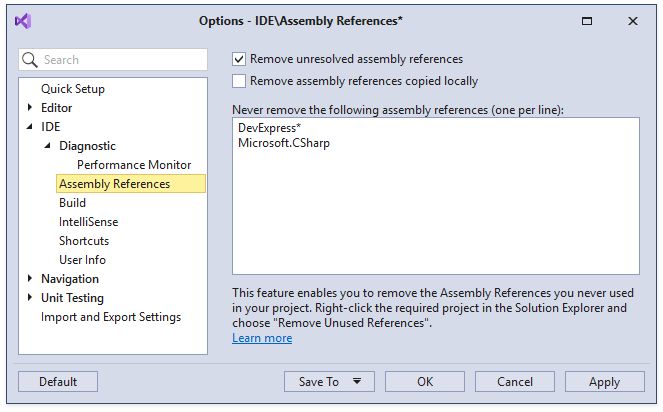Select Quick Setup in options tree
The width and height of the screenshot is (663, 412).
pyautogui.click(x=72, y=89)
